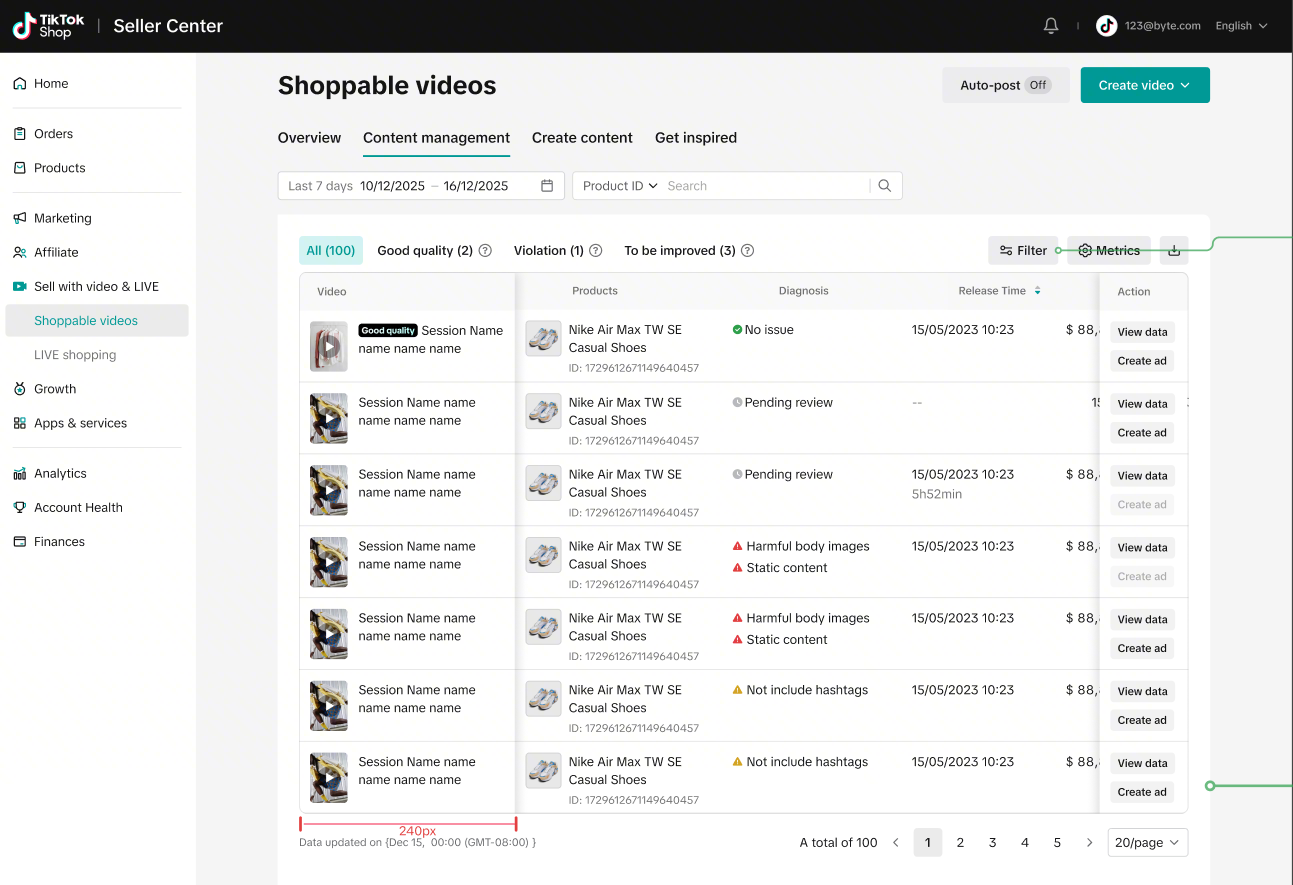Click the TikTok Shop logo
The image size is (1293, 885).
coord(49,26)
